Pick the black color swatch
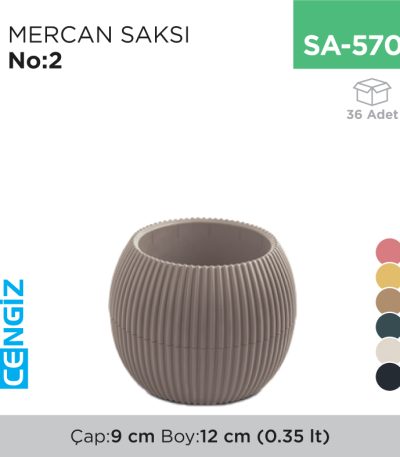400x457 pixels. point(389,376)
